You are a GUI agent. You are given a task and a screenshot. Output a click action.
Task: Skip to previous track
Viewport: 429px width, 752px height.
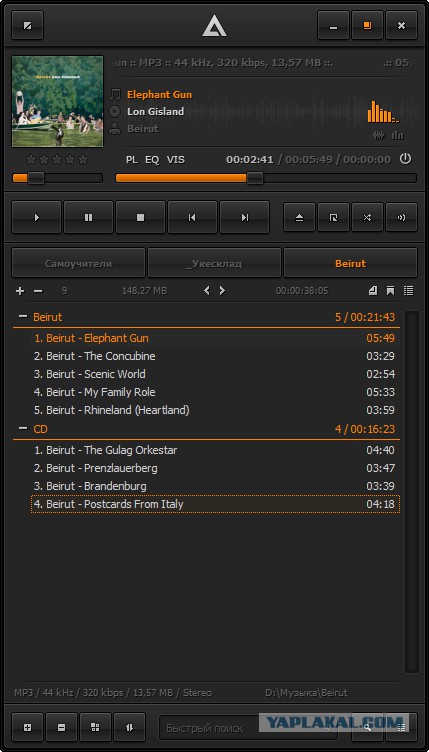[x=192, y=217]
